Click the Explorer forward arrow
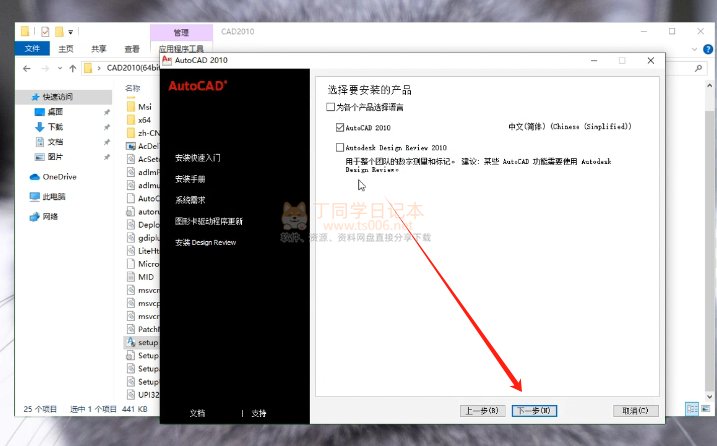This screenshot has height=446, width=717. [45, 68]
